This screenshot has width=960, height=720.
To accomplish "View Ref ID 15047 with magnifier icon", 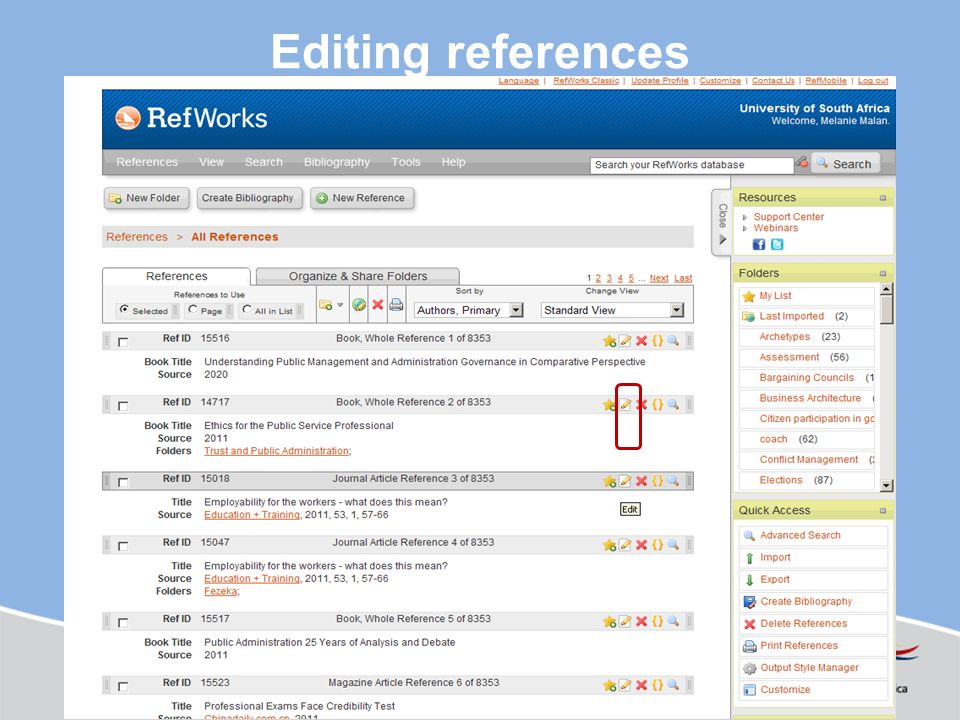I will (673, 544).
